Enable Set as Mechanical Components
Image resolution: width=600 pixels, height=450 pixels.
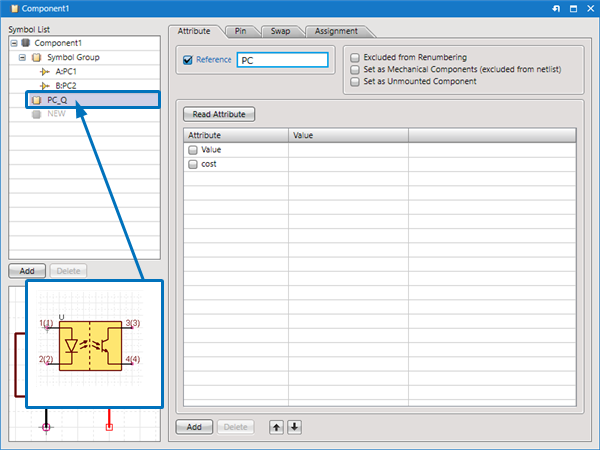pos(355,69)
